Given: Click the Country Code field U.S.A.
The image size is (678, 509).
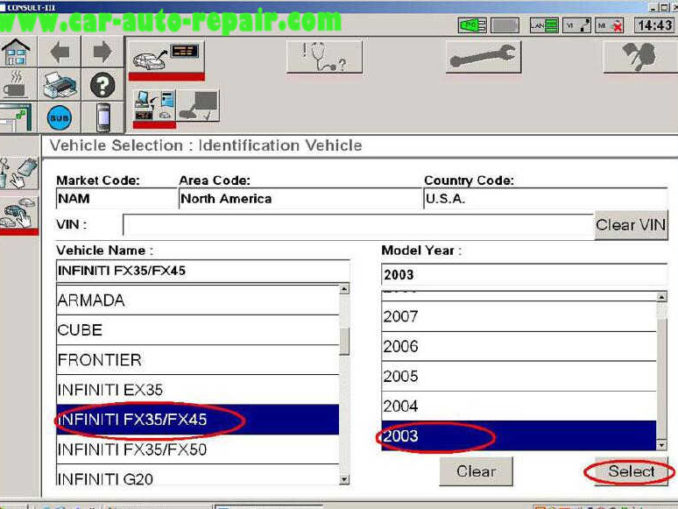Looking at the screenshot, I should click(x=546, y=198).
